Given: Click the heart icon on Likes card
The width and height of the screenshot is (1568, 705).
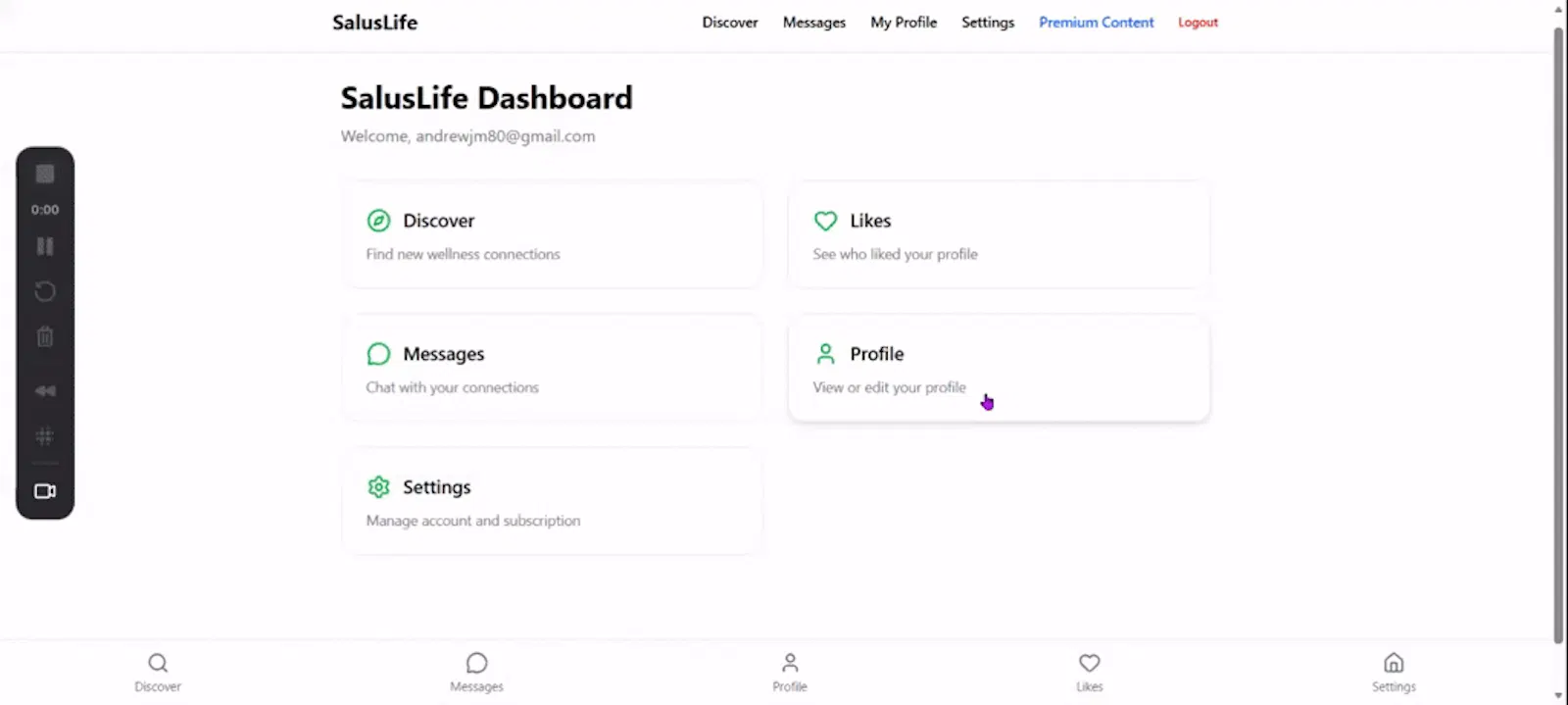Looking at the screenshot, I should click(825, 221).
